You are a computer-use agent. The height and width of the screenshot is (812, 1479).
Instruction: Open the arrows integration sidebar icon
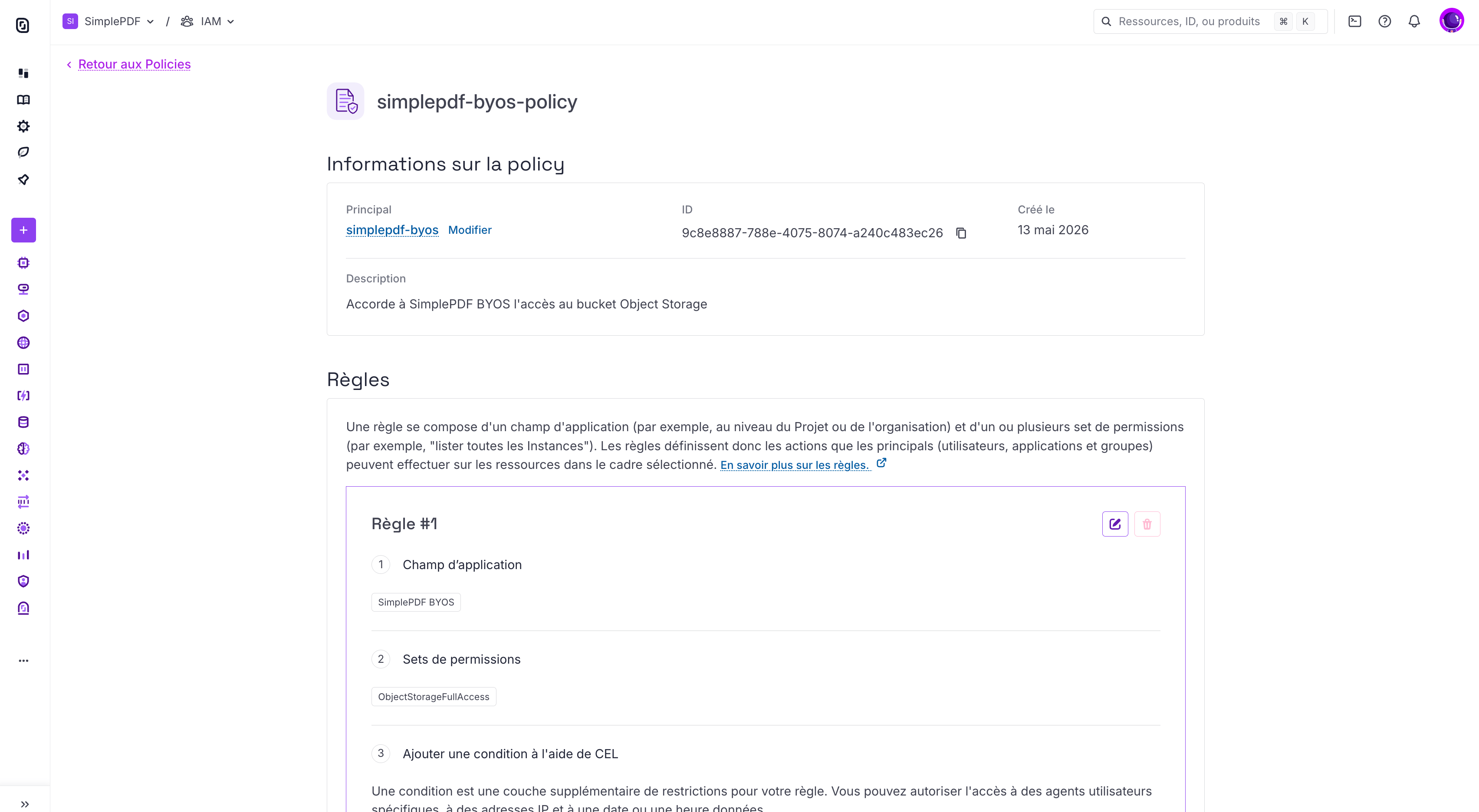click(x=23, y=501)
